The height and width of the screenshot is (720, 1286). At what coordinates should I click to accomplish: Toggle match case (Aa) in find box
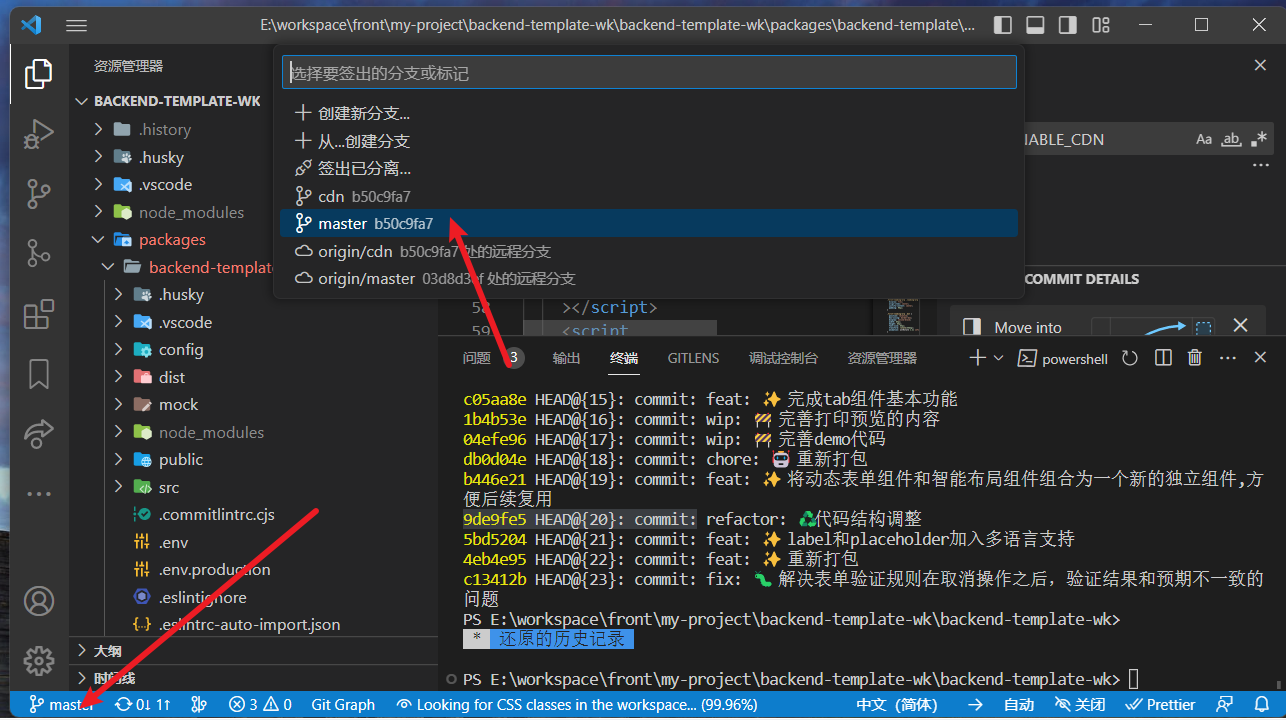pos(1204,140)
